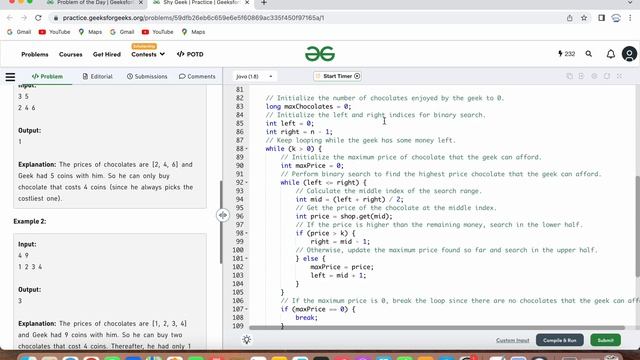This screenshot has width=640, height=360.
Task: Collapse the code fold arrow at line 88
Action: (x=246, y=149)
